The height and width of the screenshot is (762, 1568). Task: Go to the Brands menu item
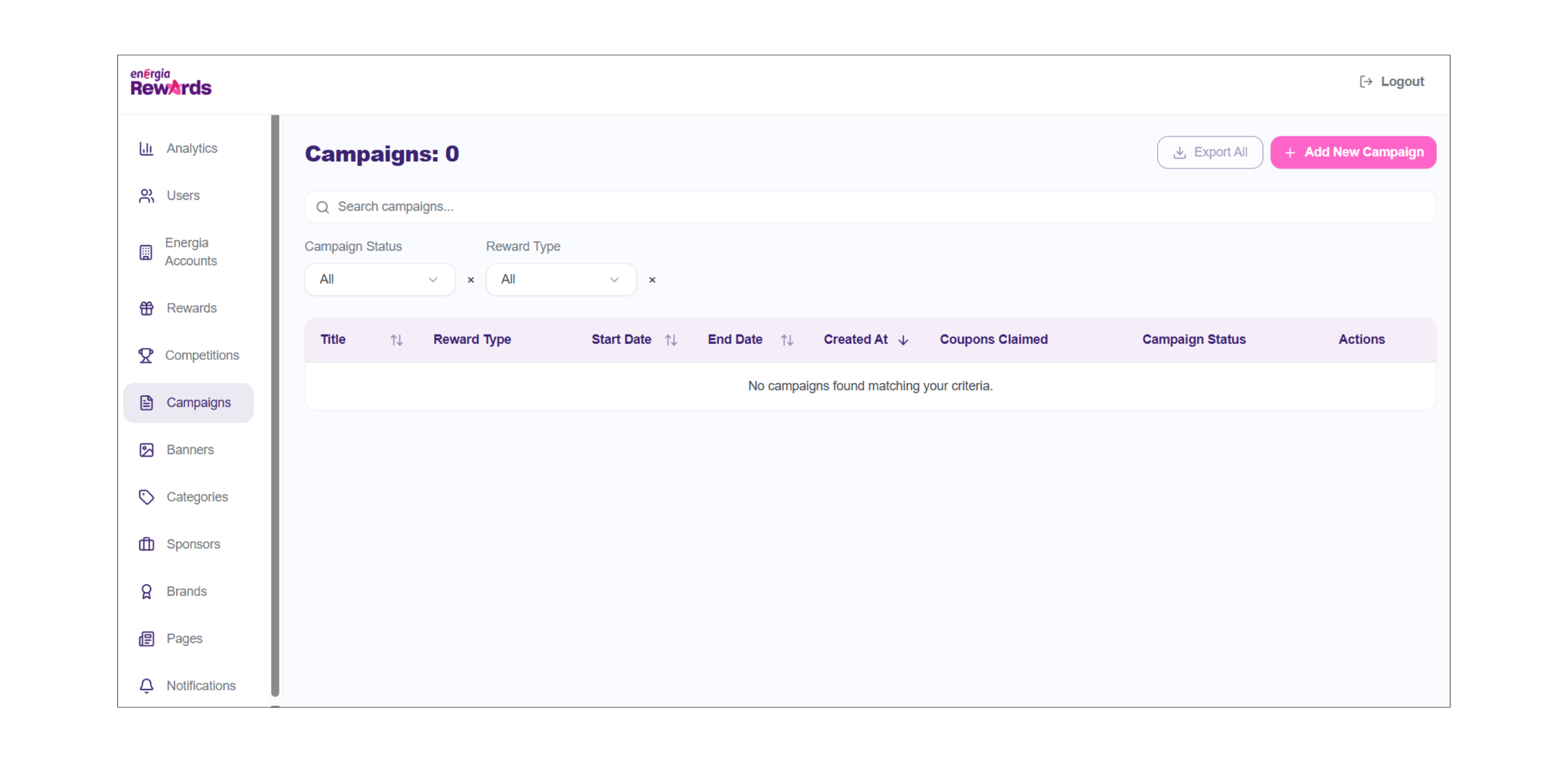[x=186, y=591]
